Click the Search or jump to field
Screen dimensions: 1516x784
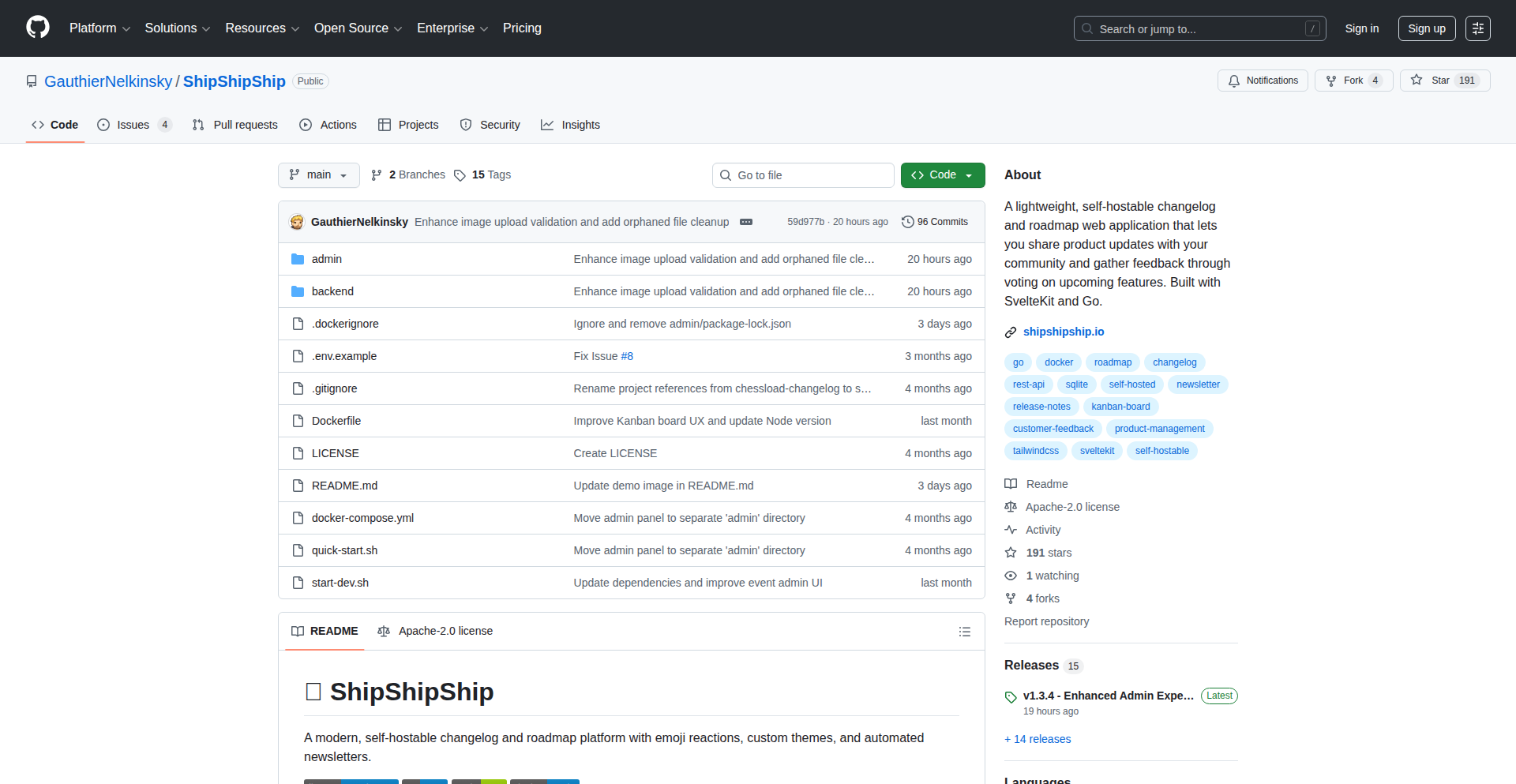(x=1199, y=28)
